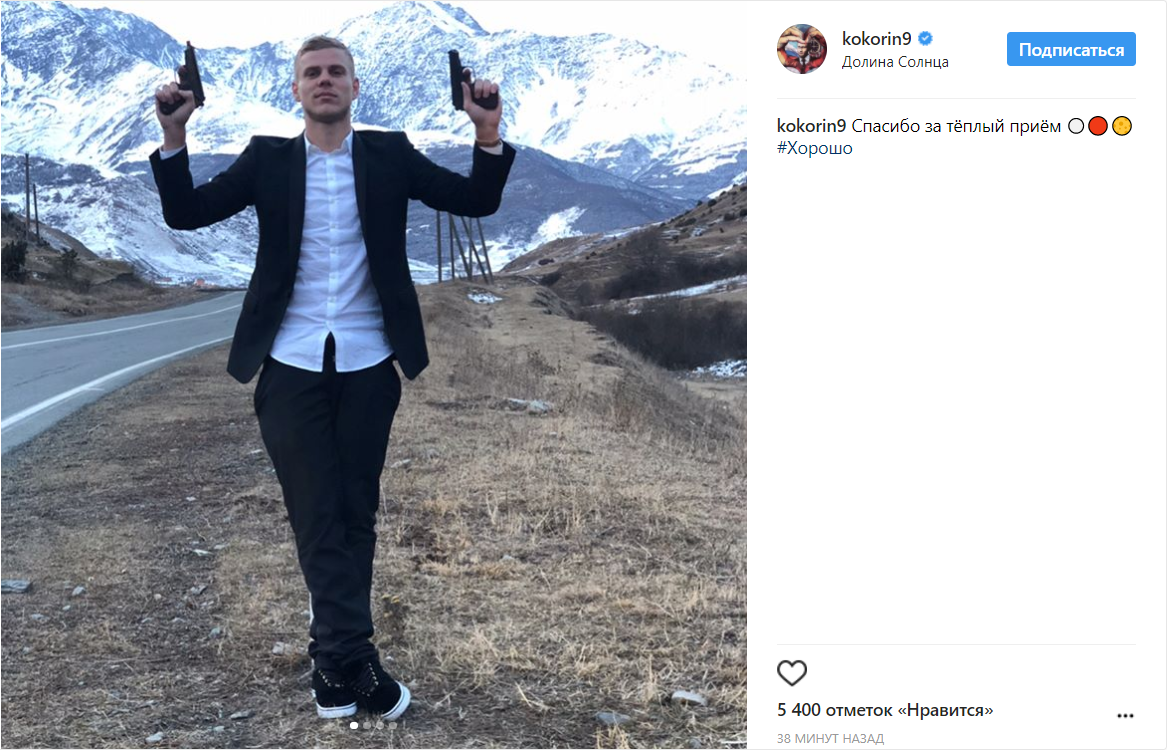Click the white circle emoji in caption

[x=1076, y=126]
